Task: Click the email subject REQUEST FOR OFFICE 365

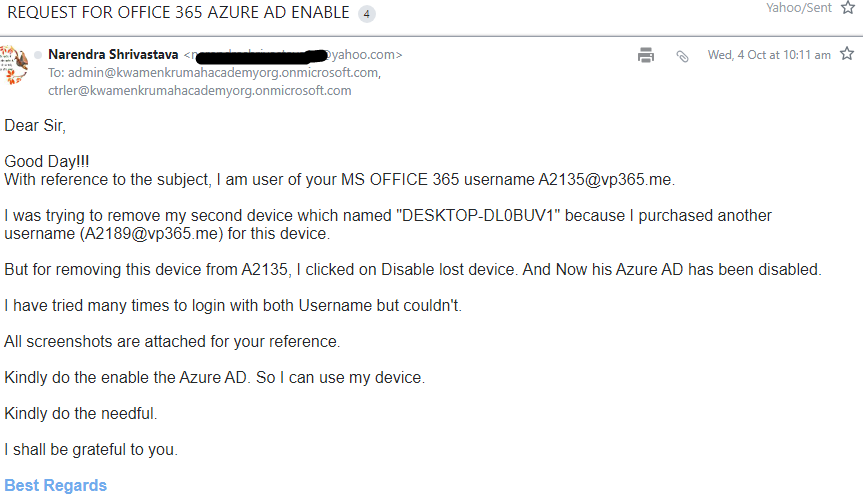Action: 178,13
